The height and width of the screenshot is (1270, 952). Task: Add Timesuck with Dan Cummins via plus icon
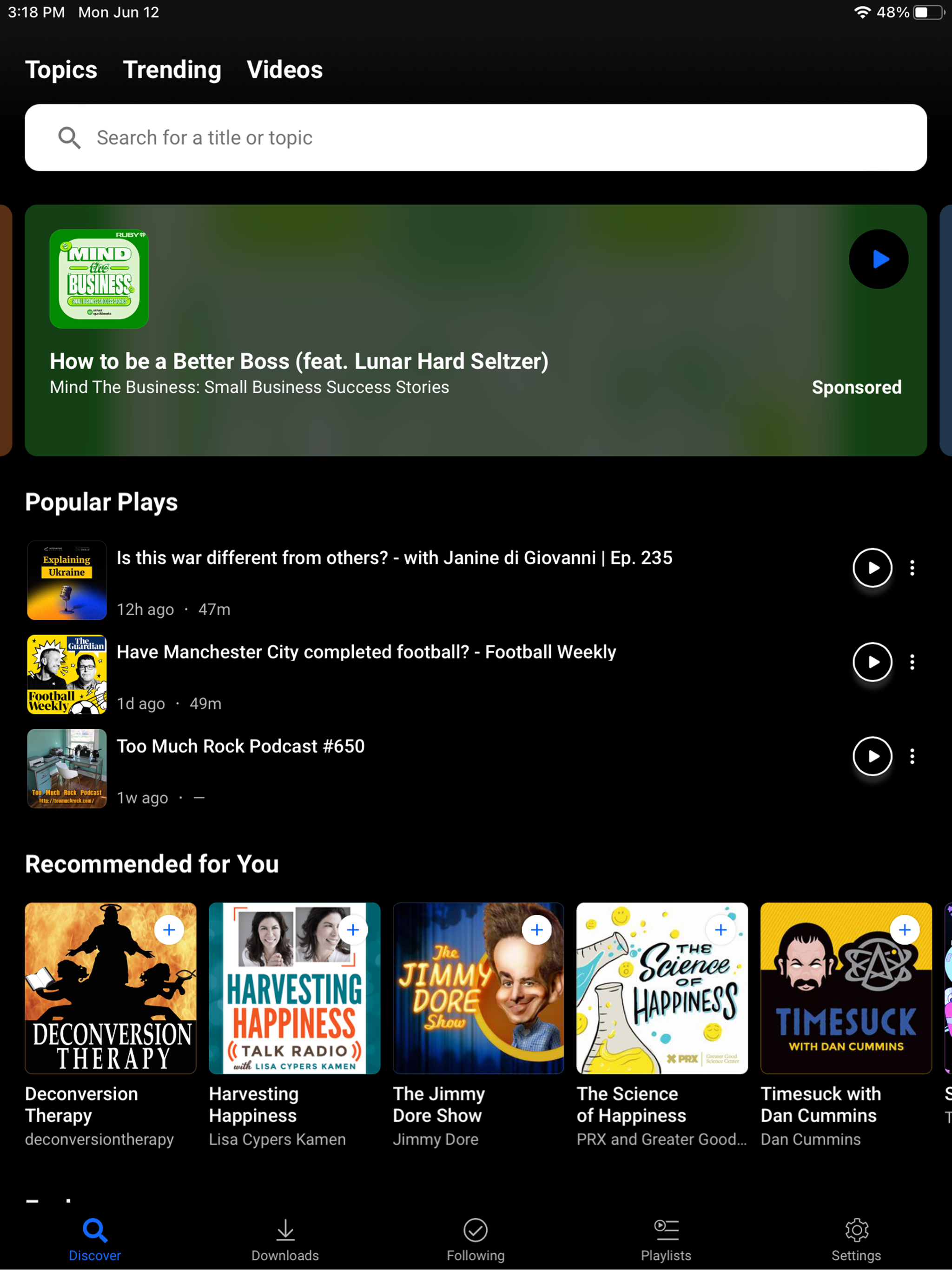pos(904,930)
